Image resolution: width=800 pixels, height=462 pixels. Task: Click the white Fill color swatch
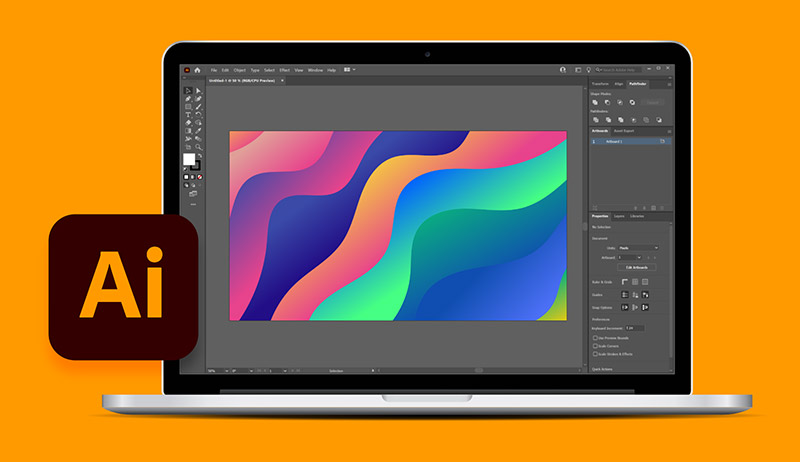[x=189, y=159]
